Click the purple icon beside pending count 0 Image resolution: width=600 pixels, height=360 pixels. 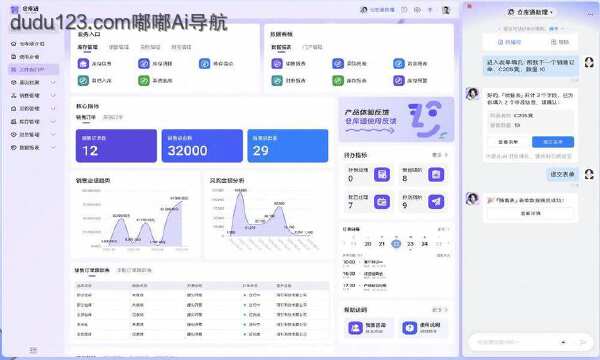[382, 174]
